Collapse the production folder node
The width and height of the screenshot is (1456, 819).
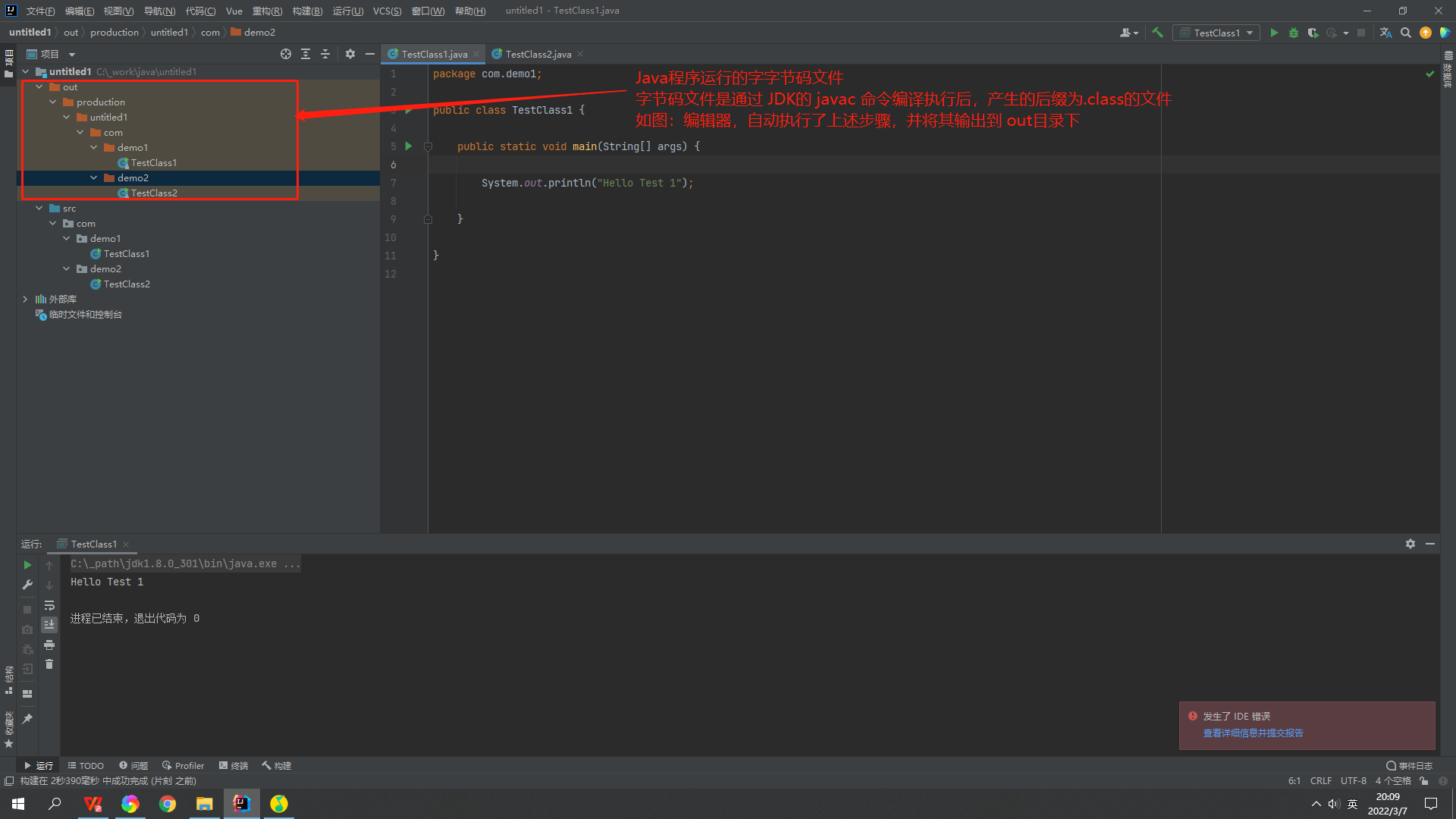point(53,102)
